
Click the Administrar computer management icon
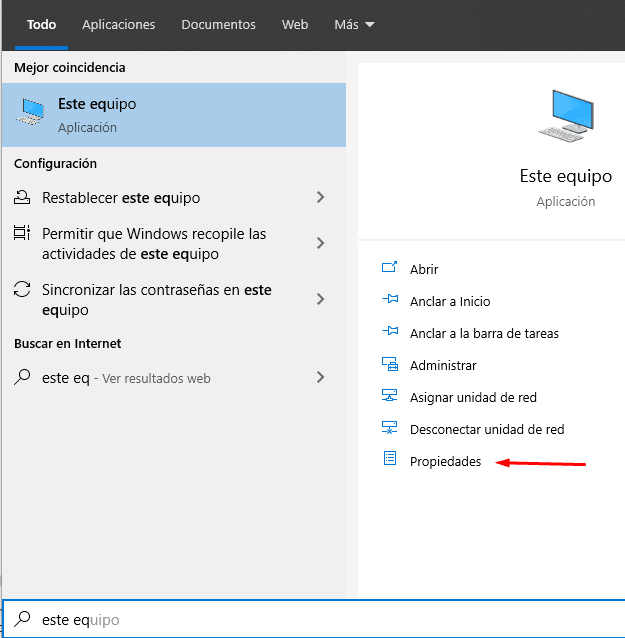(390, 364)
